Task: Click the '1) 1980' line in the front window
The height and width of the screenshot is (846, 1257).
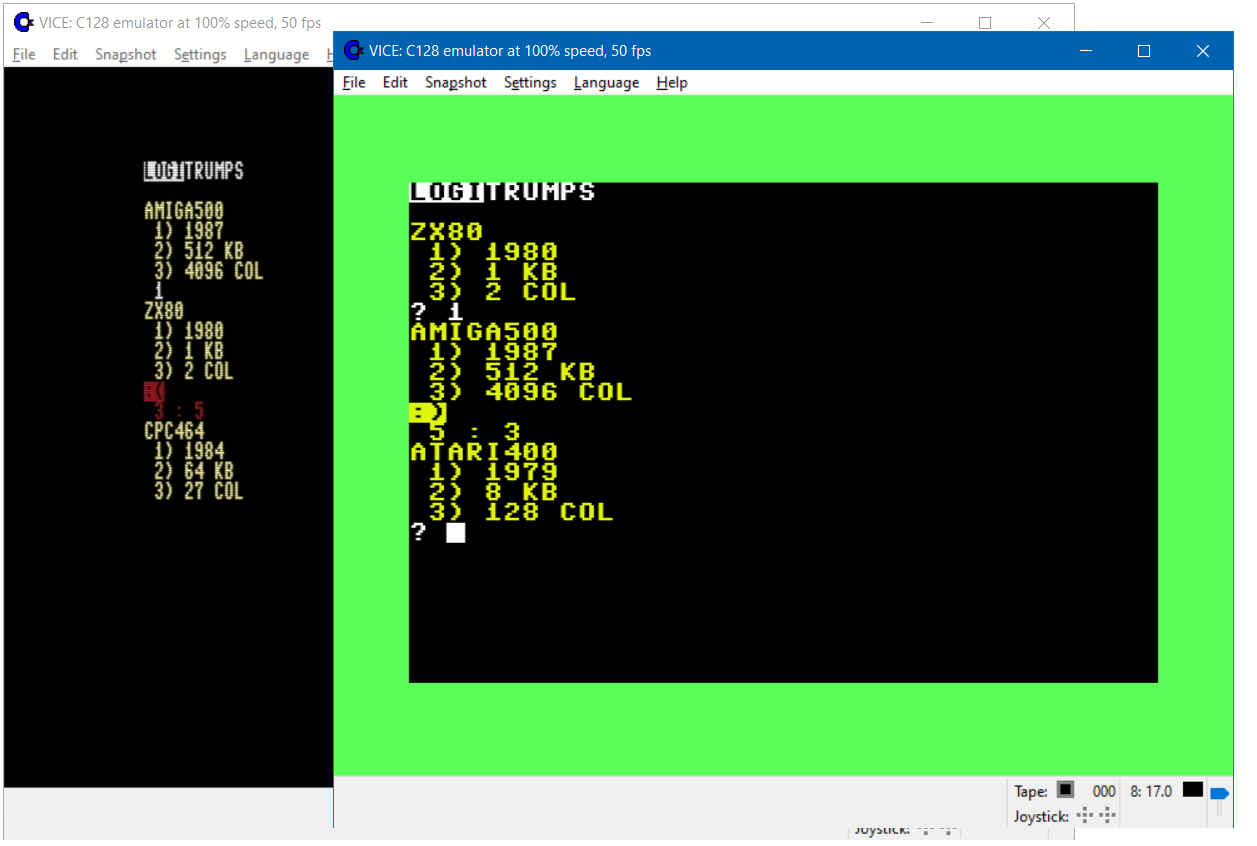Action: (493, 252)
